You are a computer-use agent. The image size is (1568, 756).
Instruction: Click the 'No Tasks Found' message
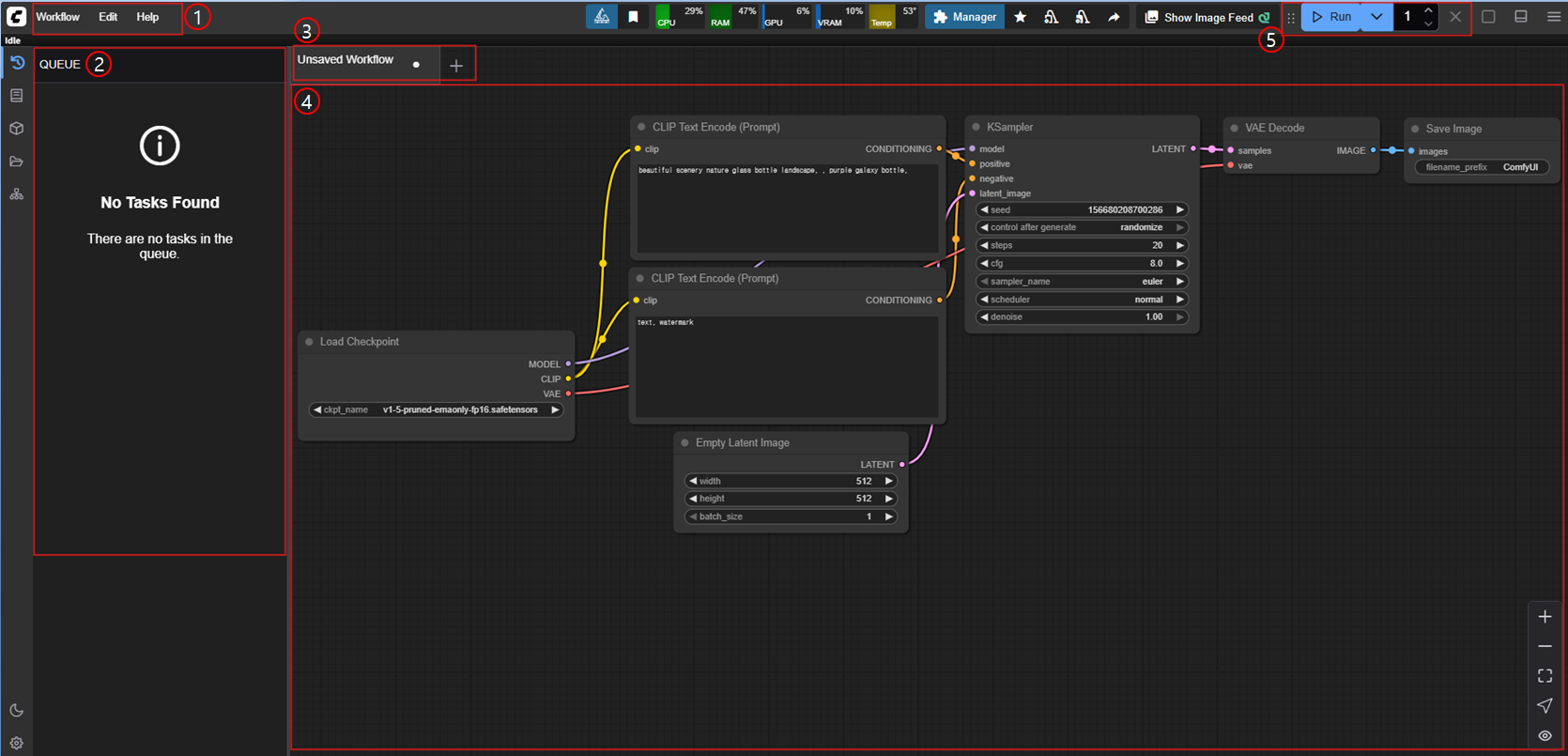point(160,202)
